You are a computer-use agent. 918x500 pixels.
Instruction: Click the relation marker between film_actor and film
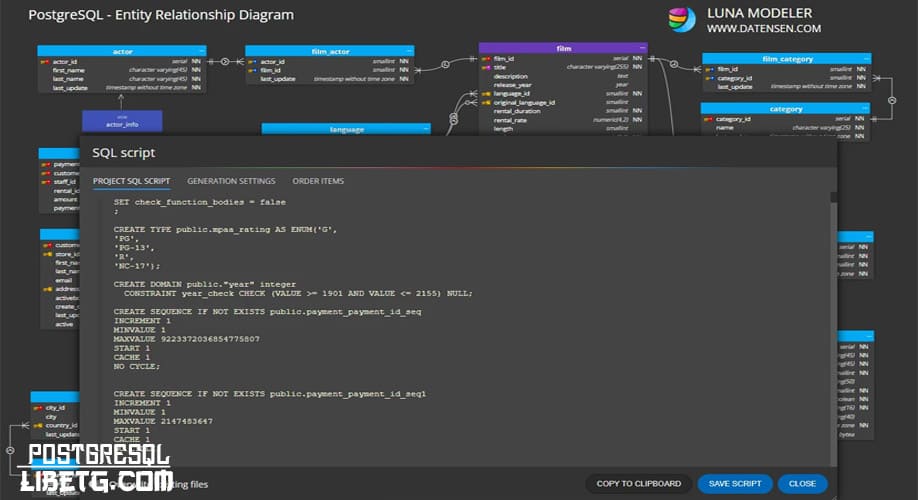pos(446,64)
